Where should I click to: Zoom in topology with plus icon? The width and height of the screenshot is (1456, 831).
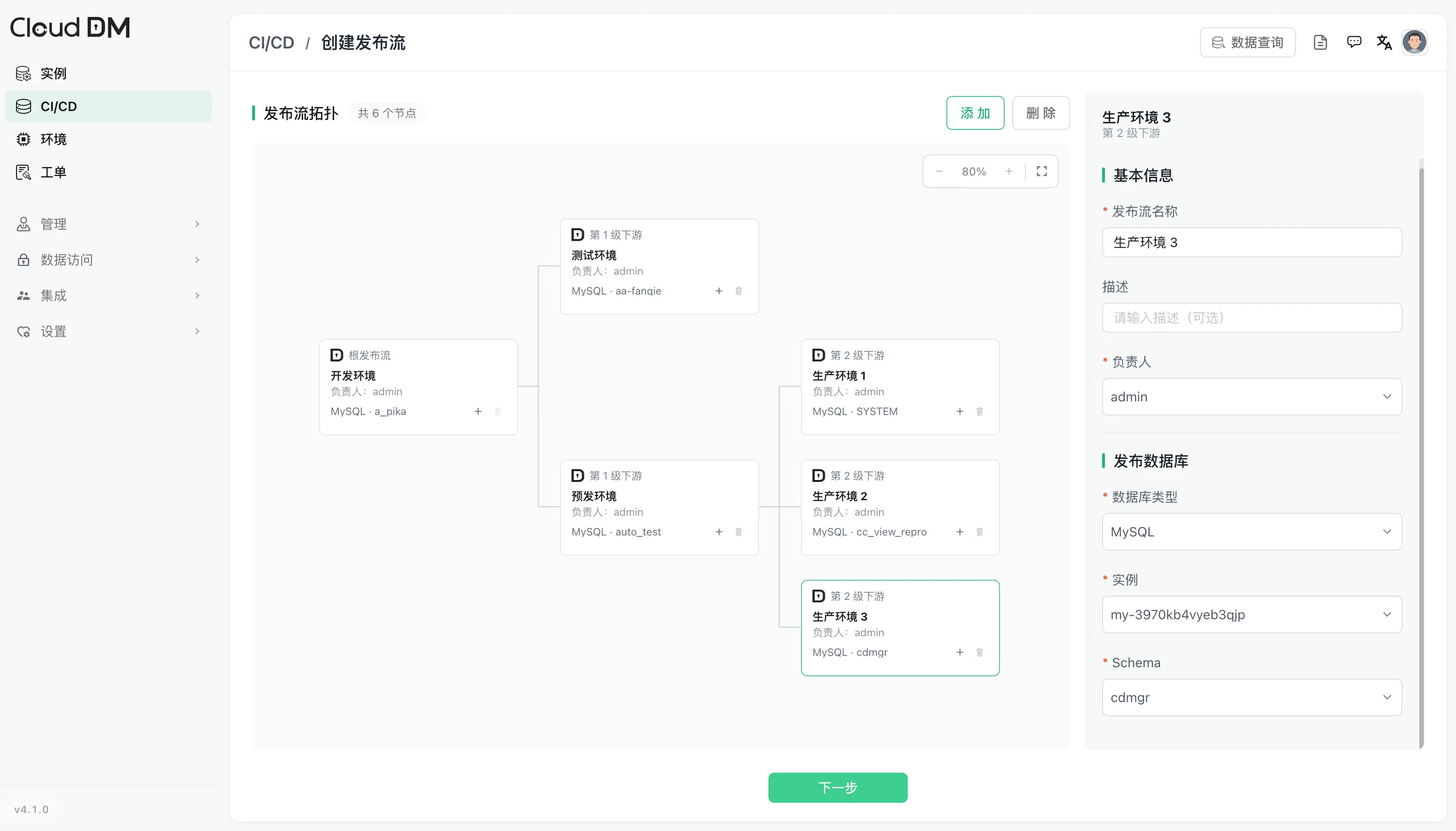pyautogui.click(x=1008, y=171)
